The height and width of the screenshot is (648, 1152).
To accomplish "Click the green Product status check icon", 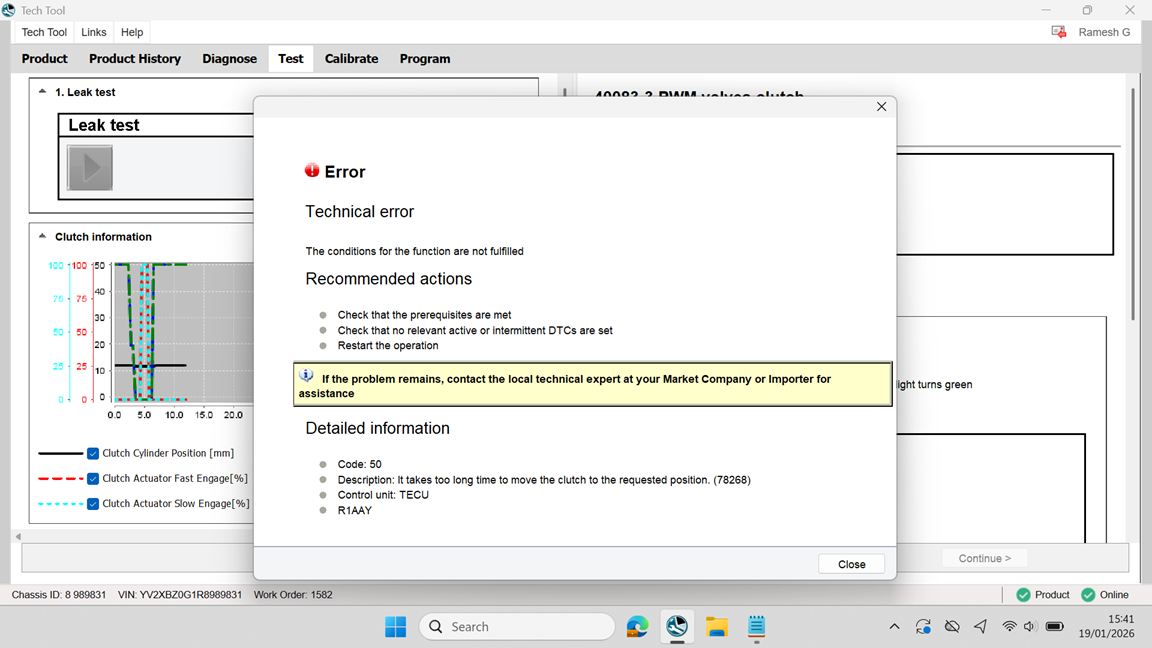I will (1023, 594).
